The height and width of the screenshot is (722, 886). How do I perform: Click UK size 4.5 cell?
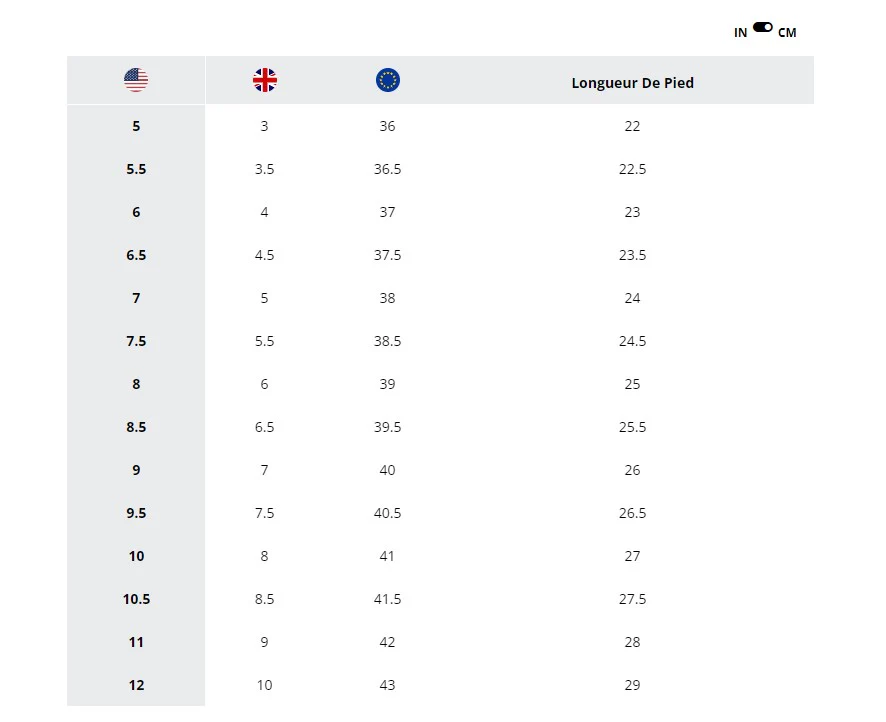pyautogui.click(x=264, y=255)
